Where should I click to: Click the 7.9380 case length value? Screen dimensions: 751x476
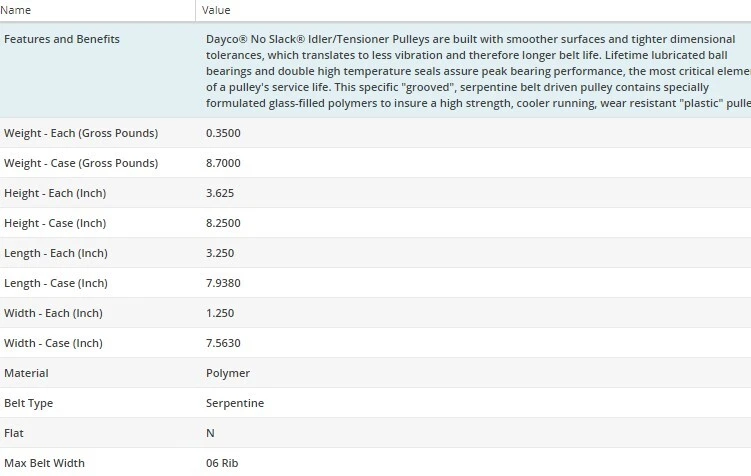[223, 283]
